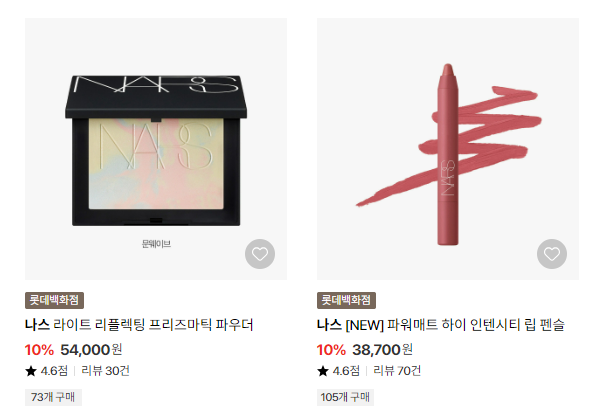Open the NARS lip pencil product image
Screen dimensions: 595x418
click(x=448, y=149)
